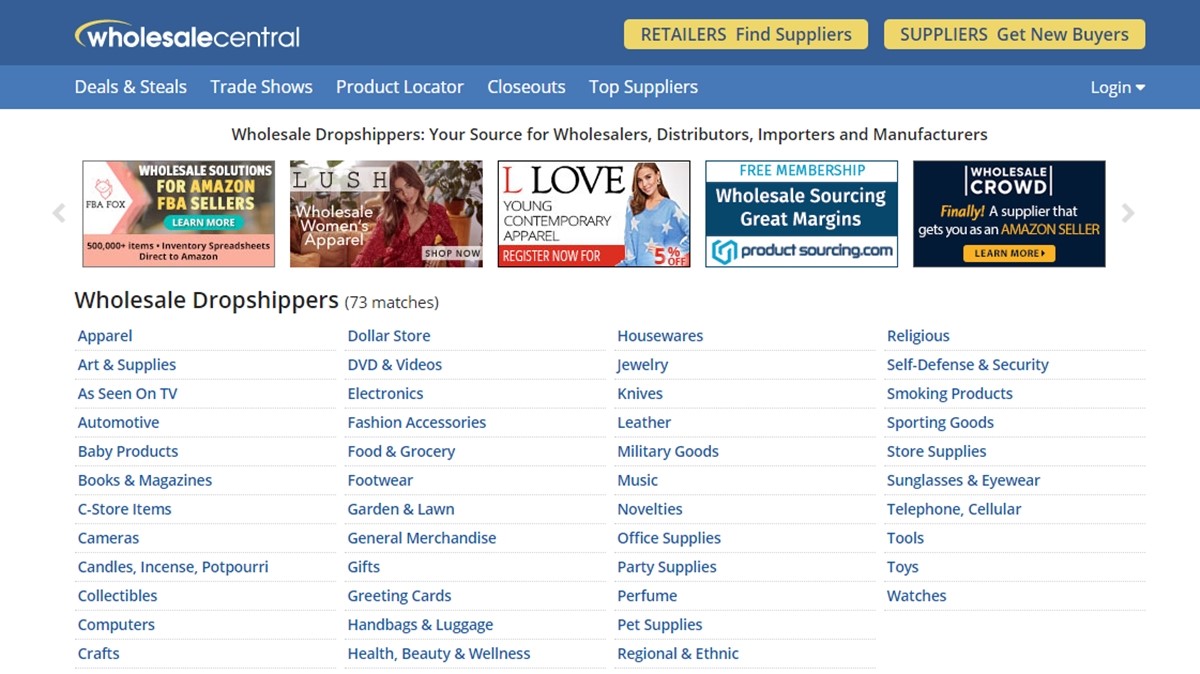Browse the Apparel category
This screenshot has width=1200, height=674.
point(105,336)
